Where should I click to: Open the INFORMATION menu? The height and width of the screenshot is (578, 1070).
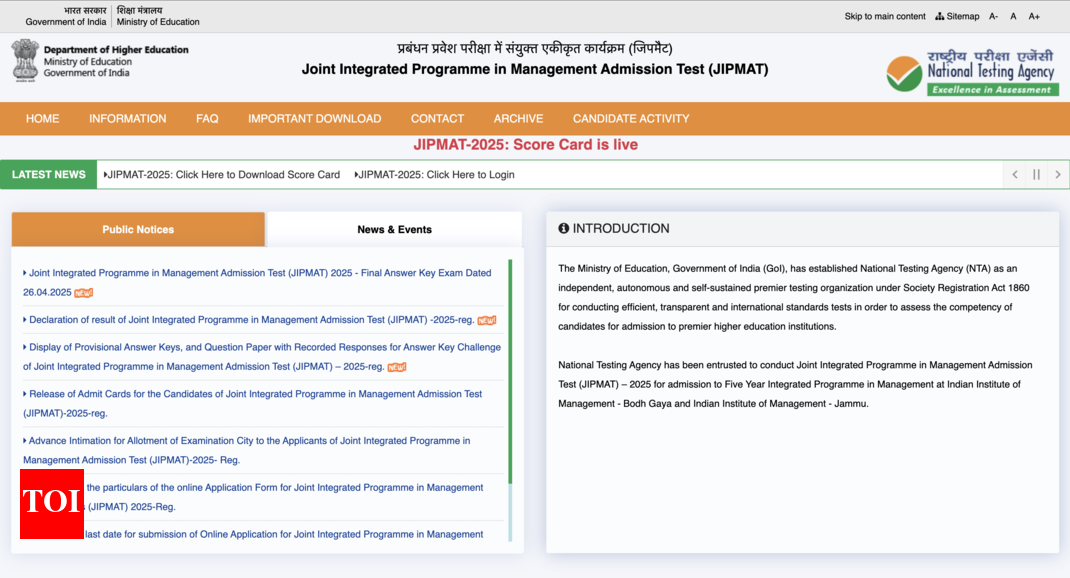pyautogui.click(x=128, y=118)
